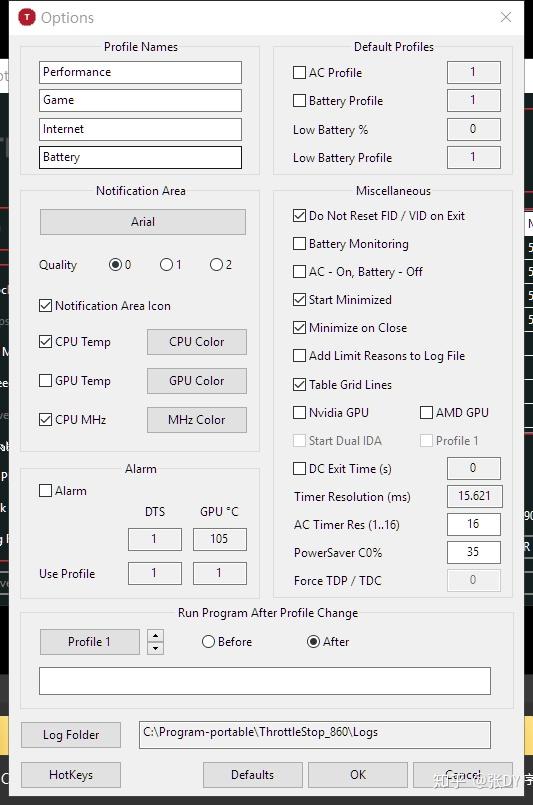Image resolution: width=533 pixels, height=805 pixels.
Task: Click the Log Folder button
Action: click(x=71, y=735)
